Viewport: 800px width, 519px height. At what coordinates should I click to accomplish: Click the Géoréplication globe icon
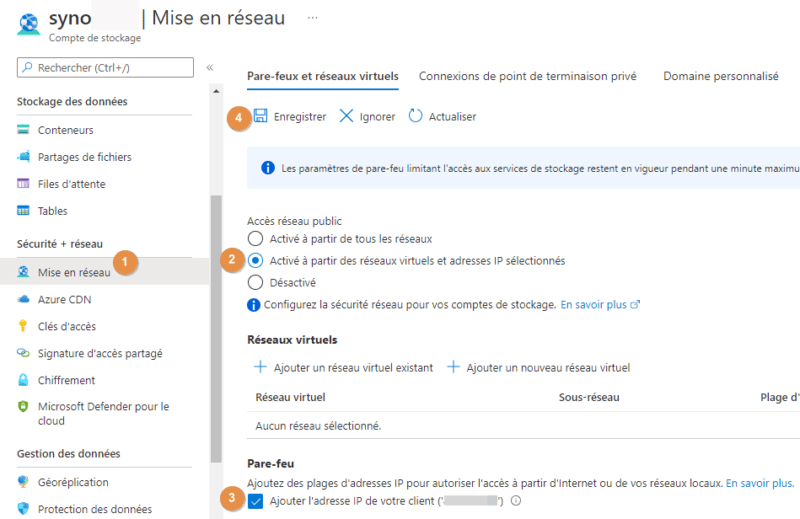pyautogui.click(x=23, y=482)
